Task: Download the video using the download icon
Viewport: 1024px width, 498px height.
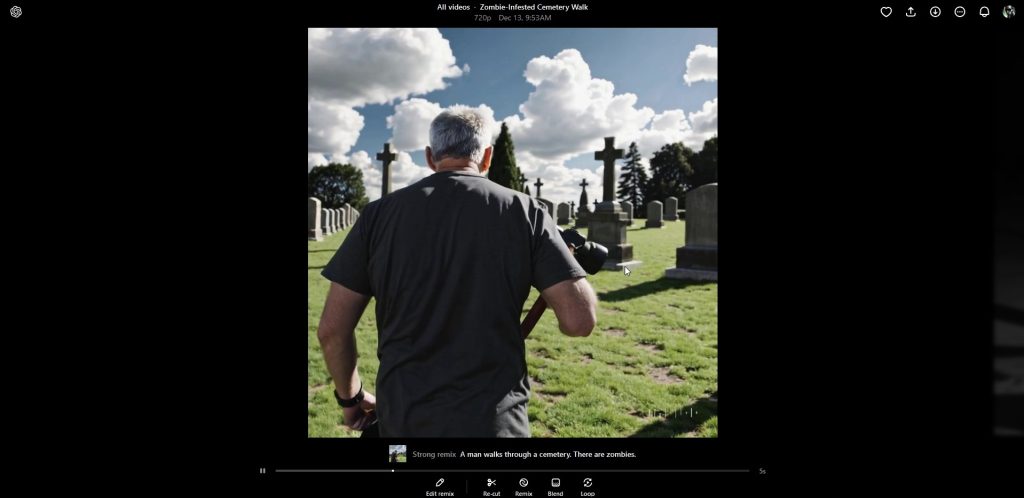Action: (x=935, y=12)
